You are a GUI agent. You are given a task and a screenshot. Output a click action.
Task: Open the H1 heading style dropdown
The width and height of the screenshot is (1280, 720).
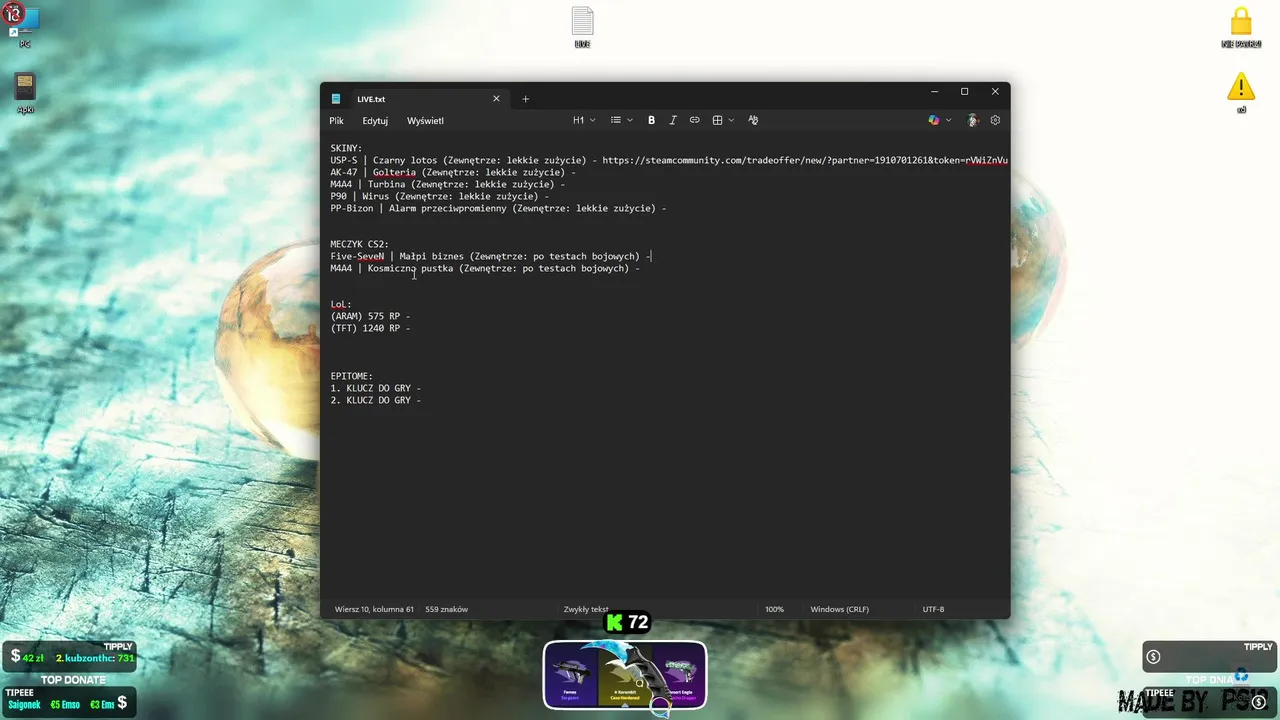584,120
